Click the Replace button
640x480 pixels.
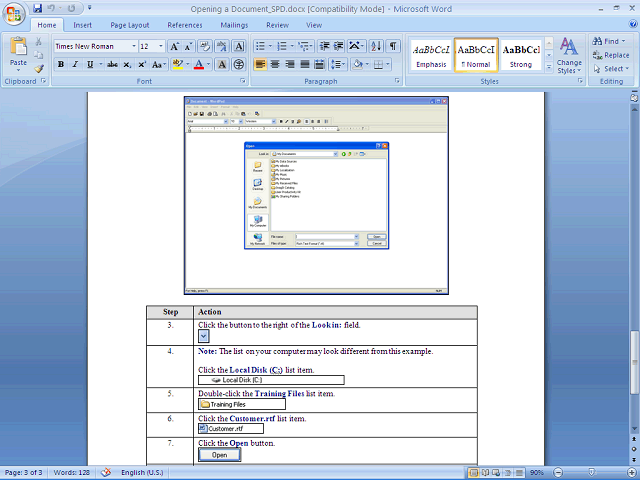pos(611,55)
